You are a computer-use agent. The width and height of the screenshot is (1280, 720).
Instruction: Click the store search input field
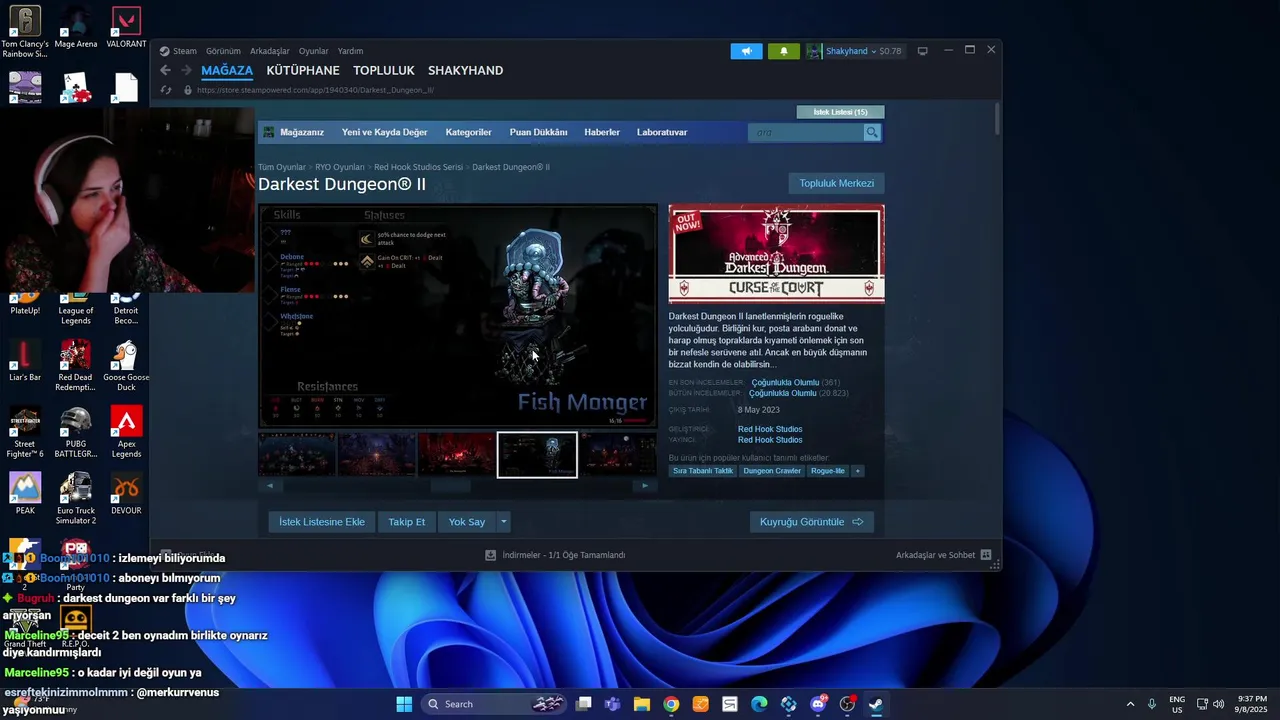click(x=806, y=132)
